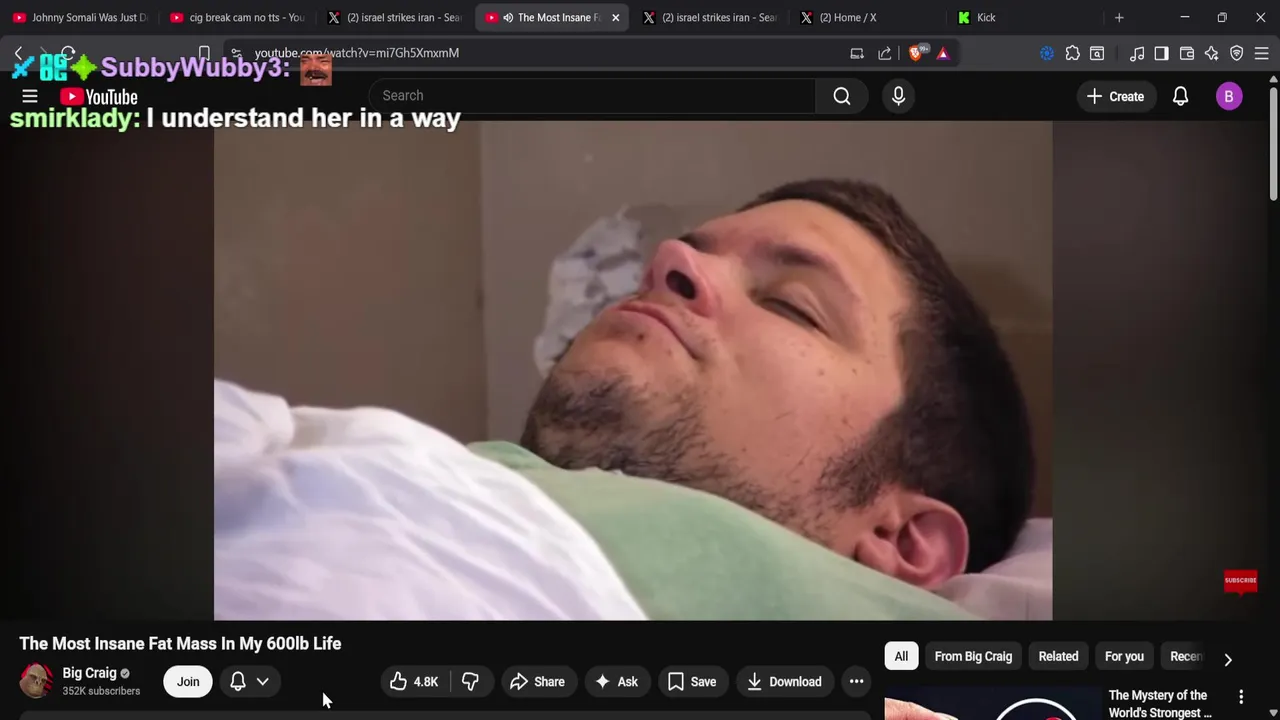Screen dimensions: 1280x720
Task: Open the music note playlist icon
Action: pos(1137,53)
